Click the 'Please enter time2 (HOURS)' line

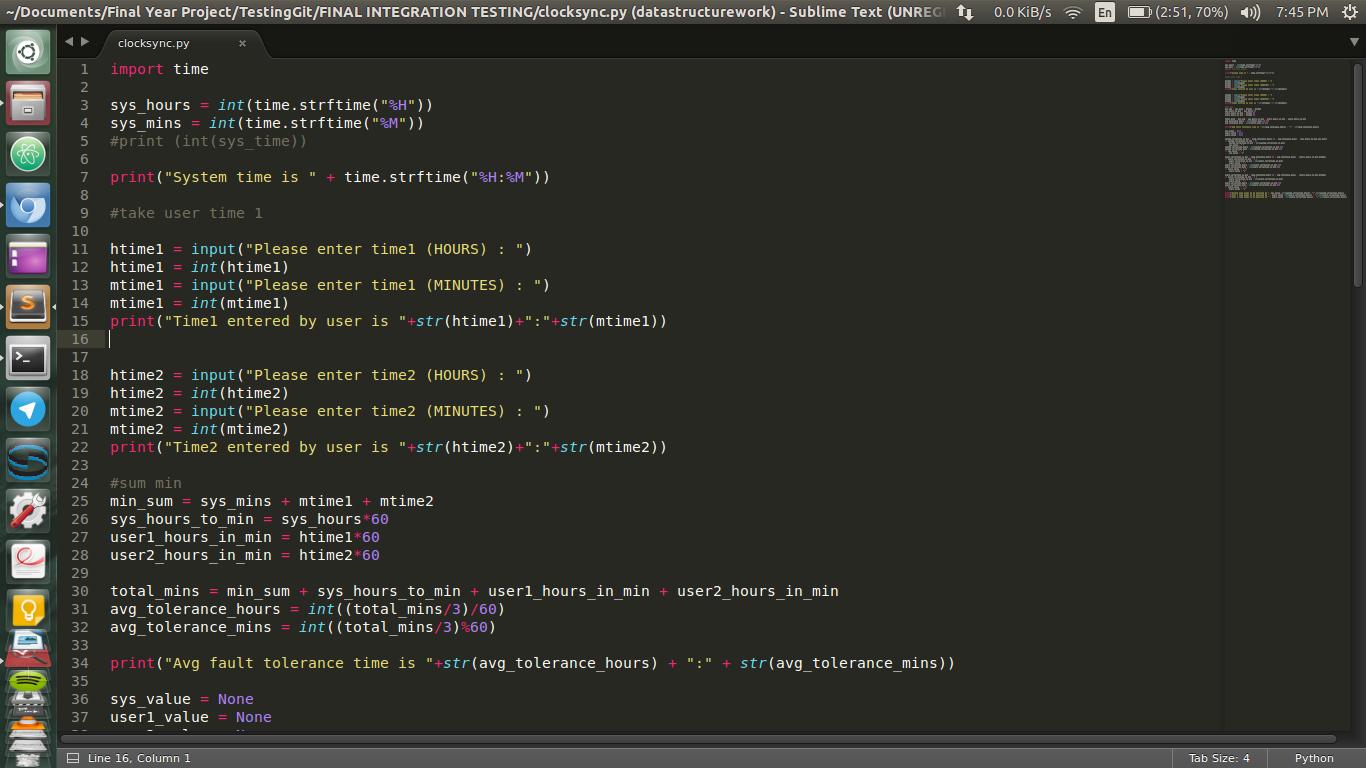click(321, 375)
